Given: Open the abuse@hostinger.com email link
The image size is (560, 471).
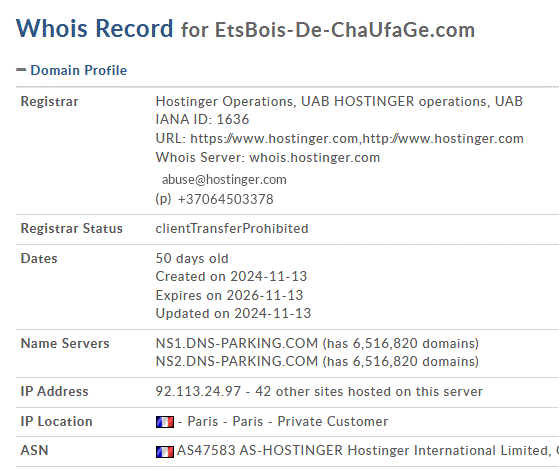Looking at the screenshot, I should [x=224, y=179].
